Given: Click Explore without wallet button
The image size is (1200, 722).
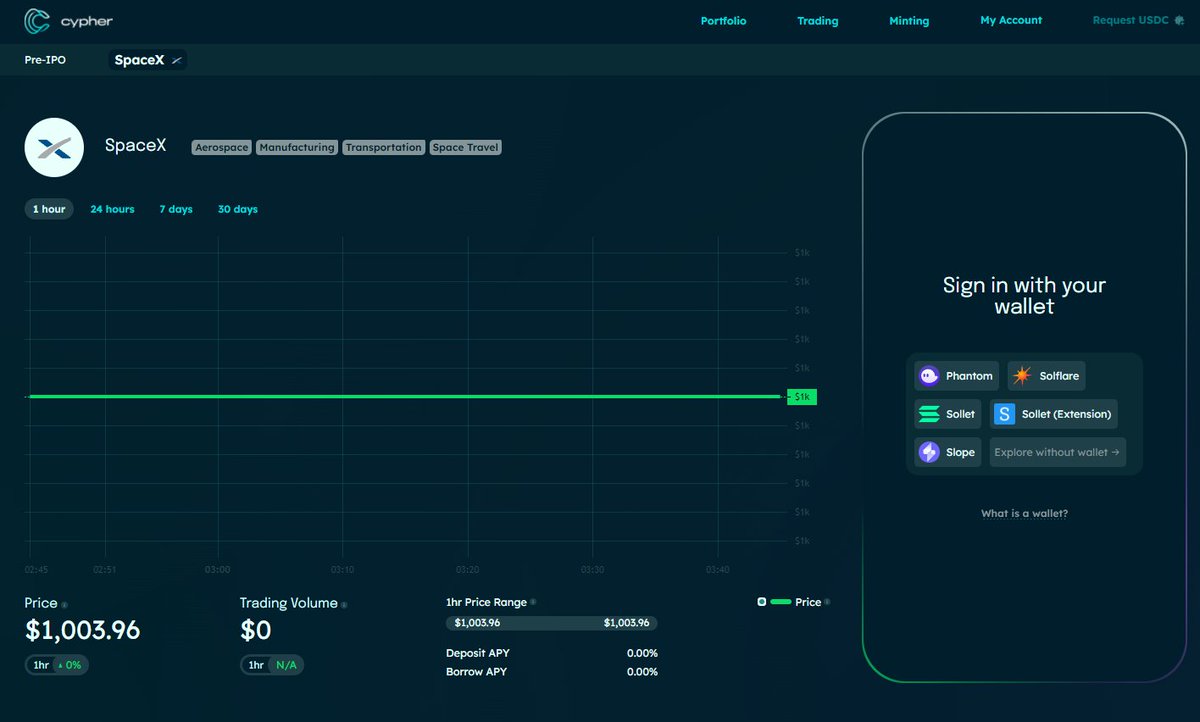Looking at the screenshot, I should click(1058, 452).
